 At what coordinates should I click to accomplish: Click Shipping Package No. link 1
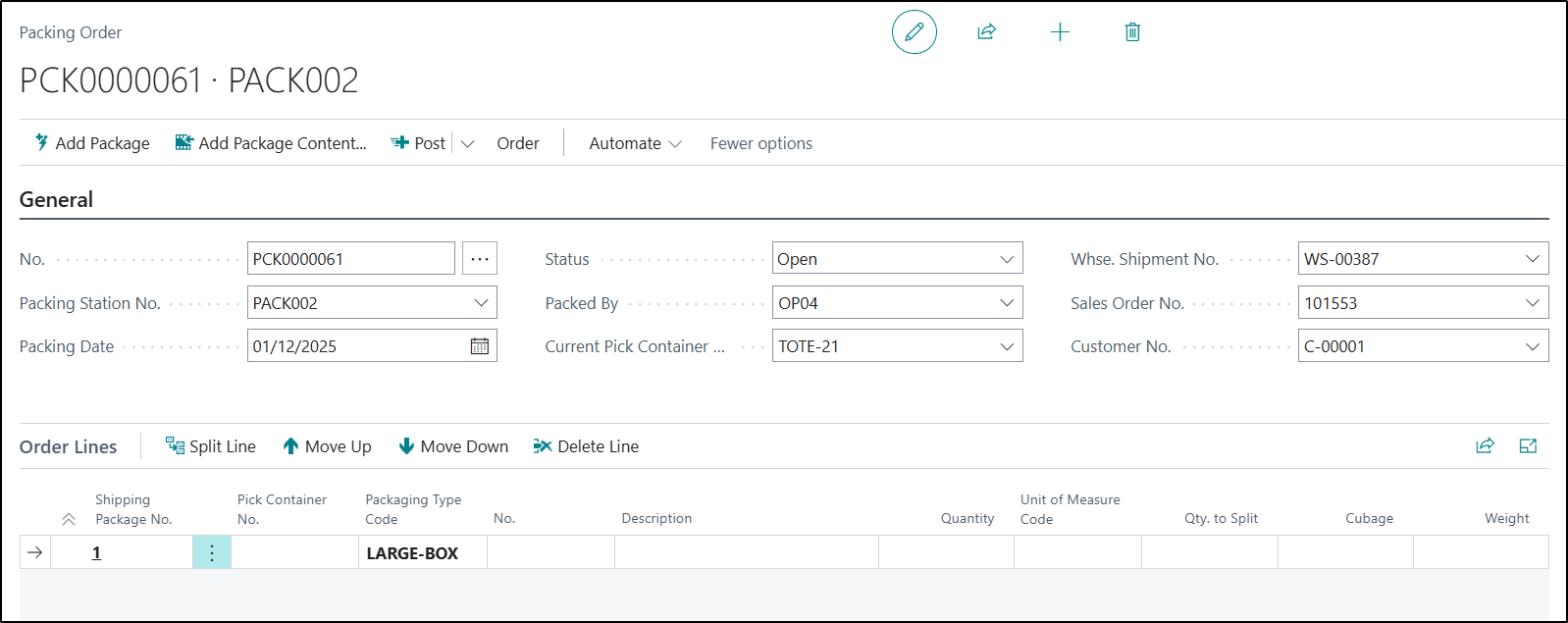tap(96, 553)
